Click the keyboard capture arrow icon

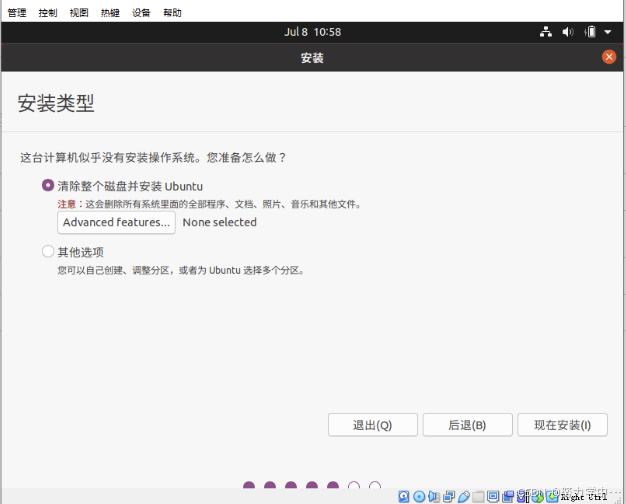pos(552,496)
